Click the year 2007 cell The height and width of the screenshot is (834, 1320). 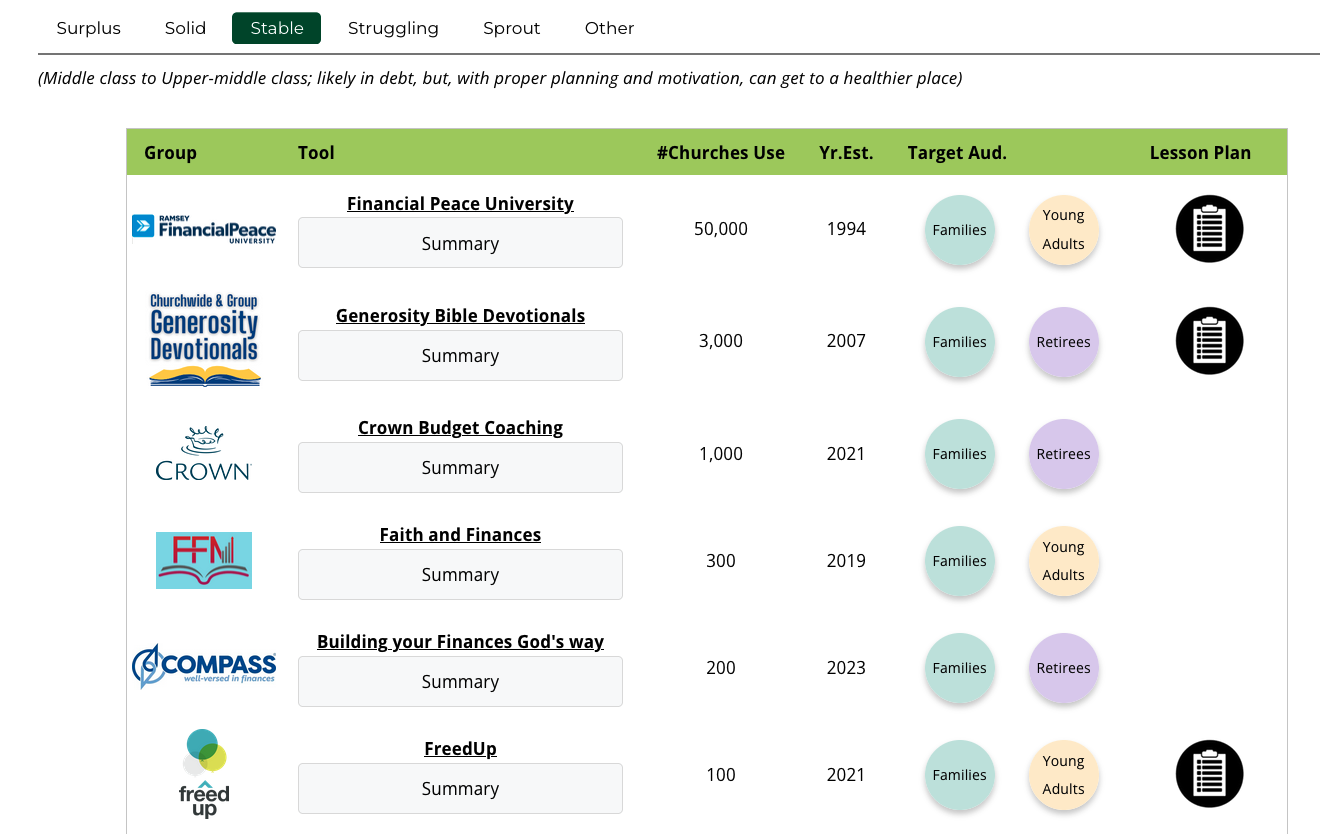tap(846, 341)
